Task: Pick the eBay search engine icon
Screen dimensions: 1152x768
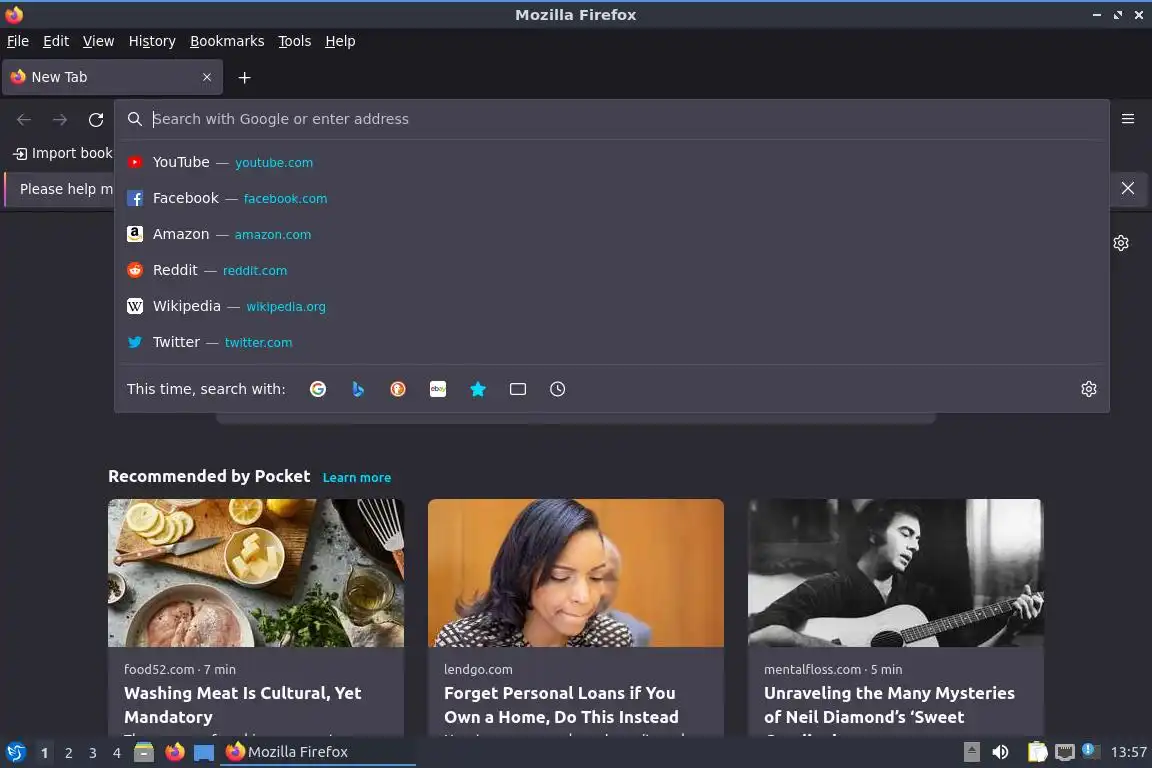Action: click(x=438, y=389)
